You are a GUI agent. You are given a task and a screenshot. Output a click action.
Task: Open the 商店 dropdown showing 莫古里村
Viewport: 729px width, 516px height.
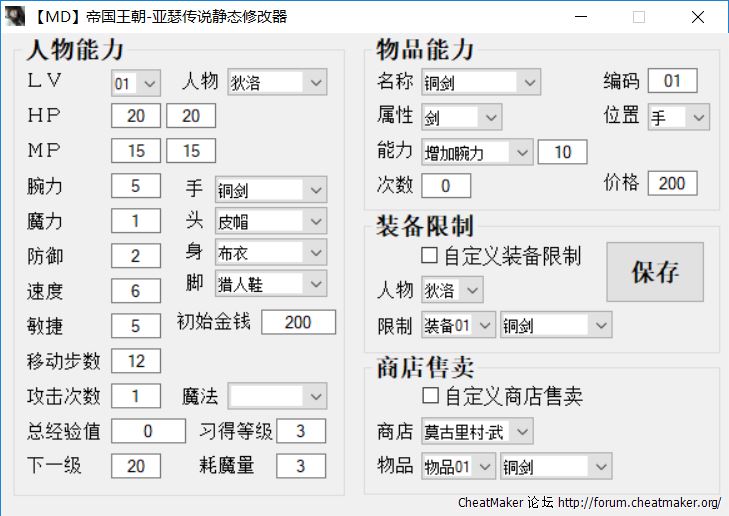pyautogui.click(x=477, y=431)
